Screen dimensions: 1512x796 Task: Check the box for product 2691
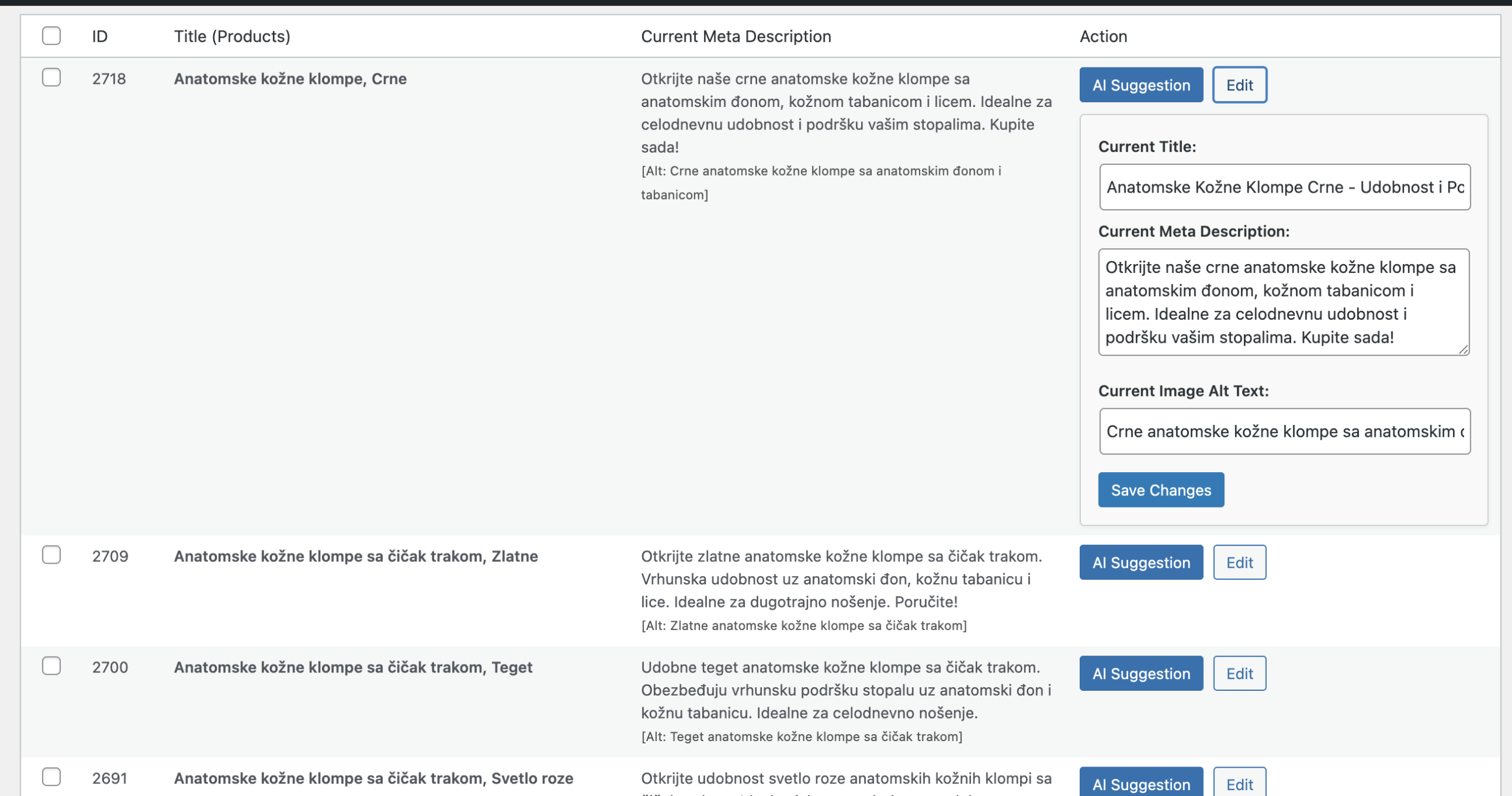pyautogui.click(x=51, y=776)
